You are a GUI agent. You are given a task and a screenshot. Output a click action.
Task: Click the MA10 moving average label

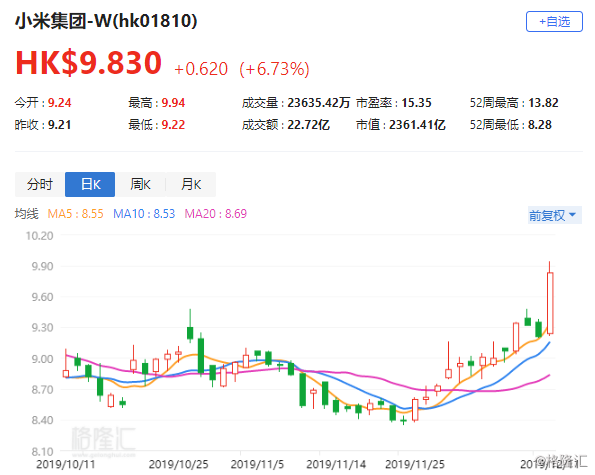point(144,214)
